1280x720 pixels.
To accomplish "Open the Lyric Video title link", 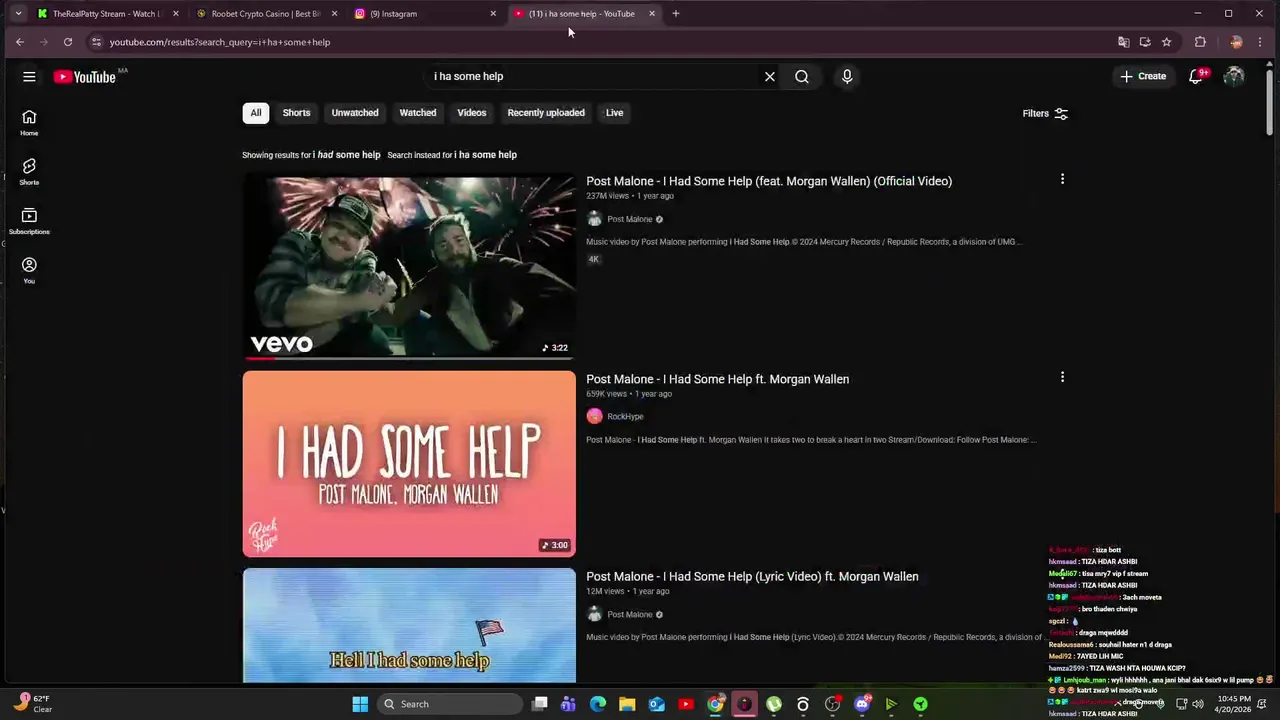I will point(752,576).
